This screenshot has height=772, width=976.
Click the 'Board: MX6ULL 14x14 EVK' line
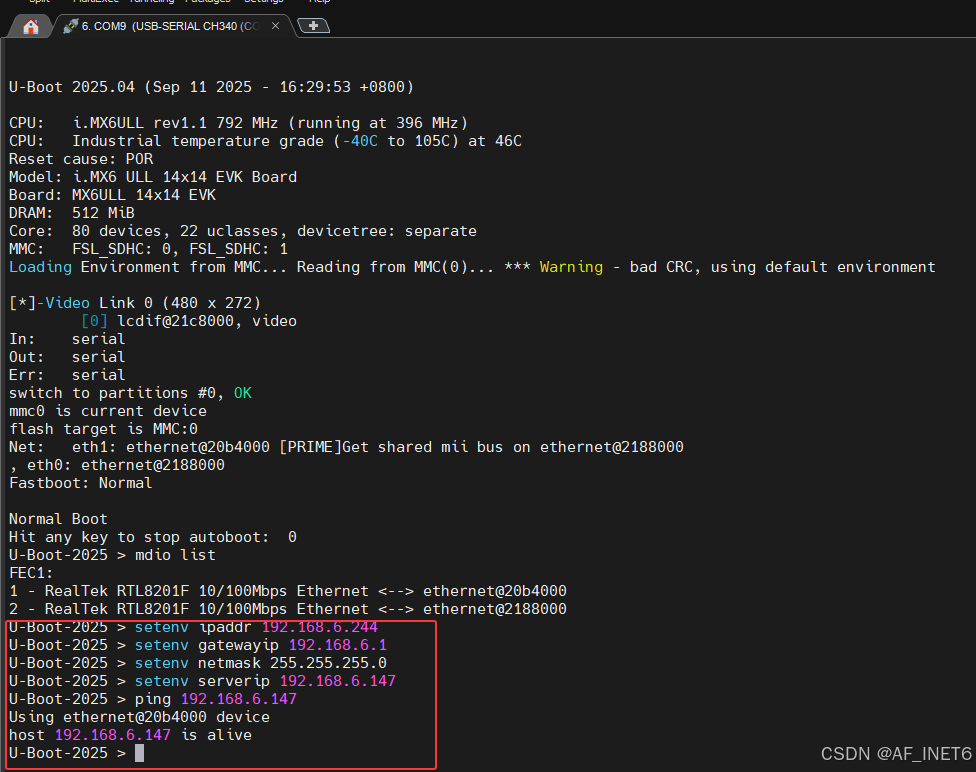point(113,195)
